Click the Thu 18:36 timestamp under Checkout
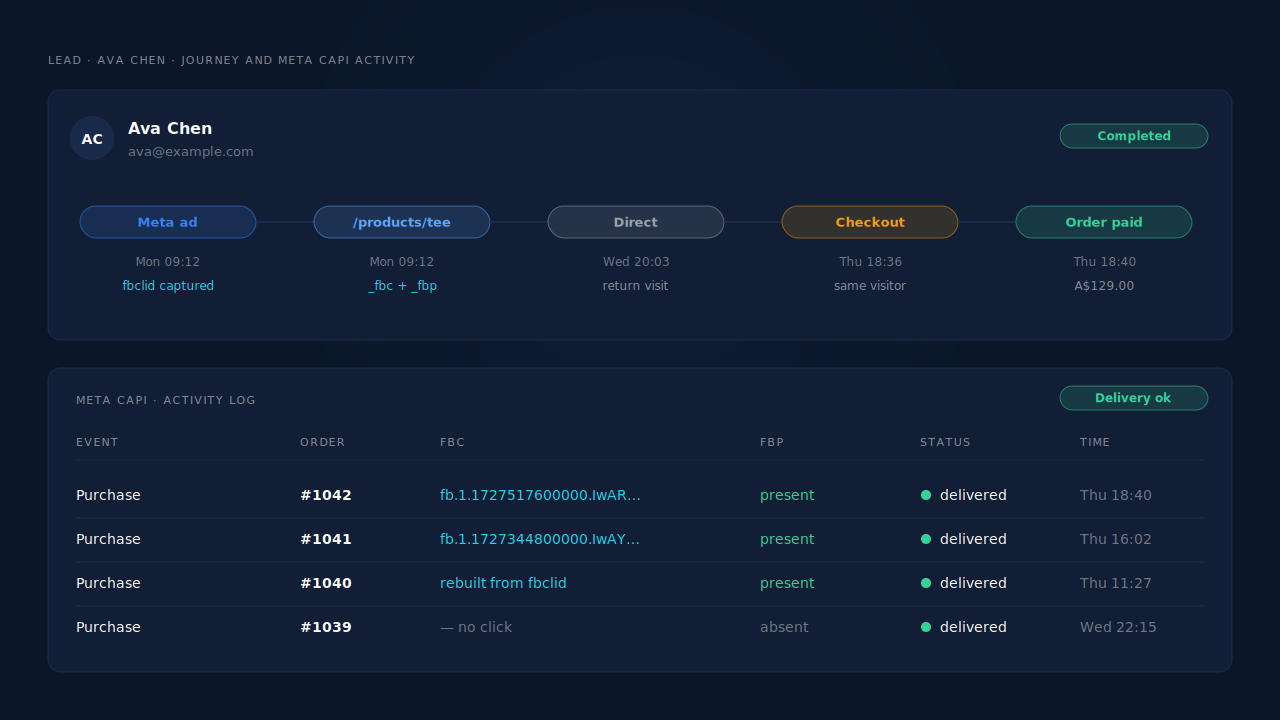The height and width of the screenshot is (720, 1280). (x=870, y=262)
